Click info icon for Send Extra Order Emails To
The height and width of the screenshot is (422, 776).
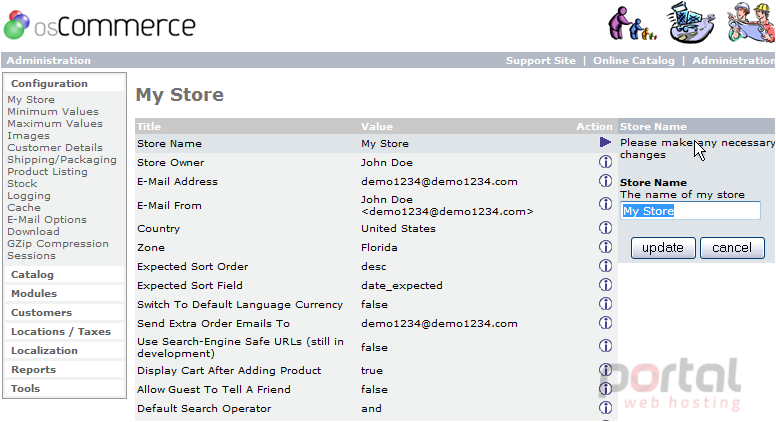click(x=605, y=323)
